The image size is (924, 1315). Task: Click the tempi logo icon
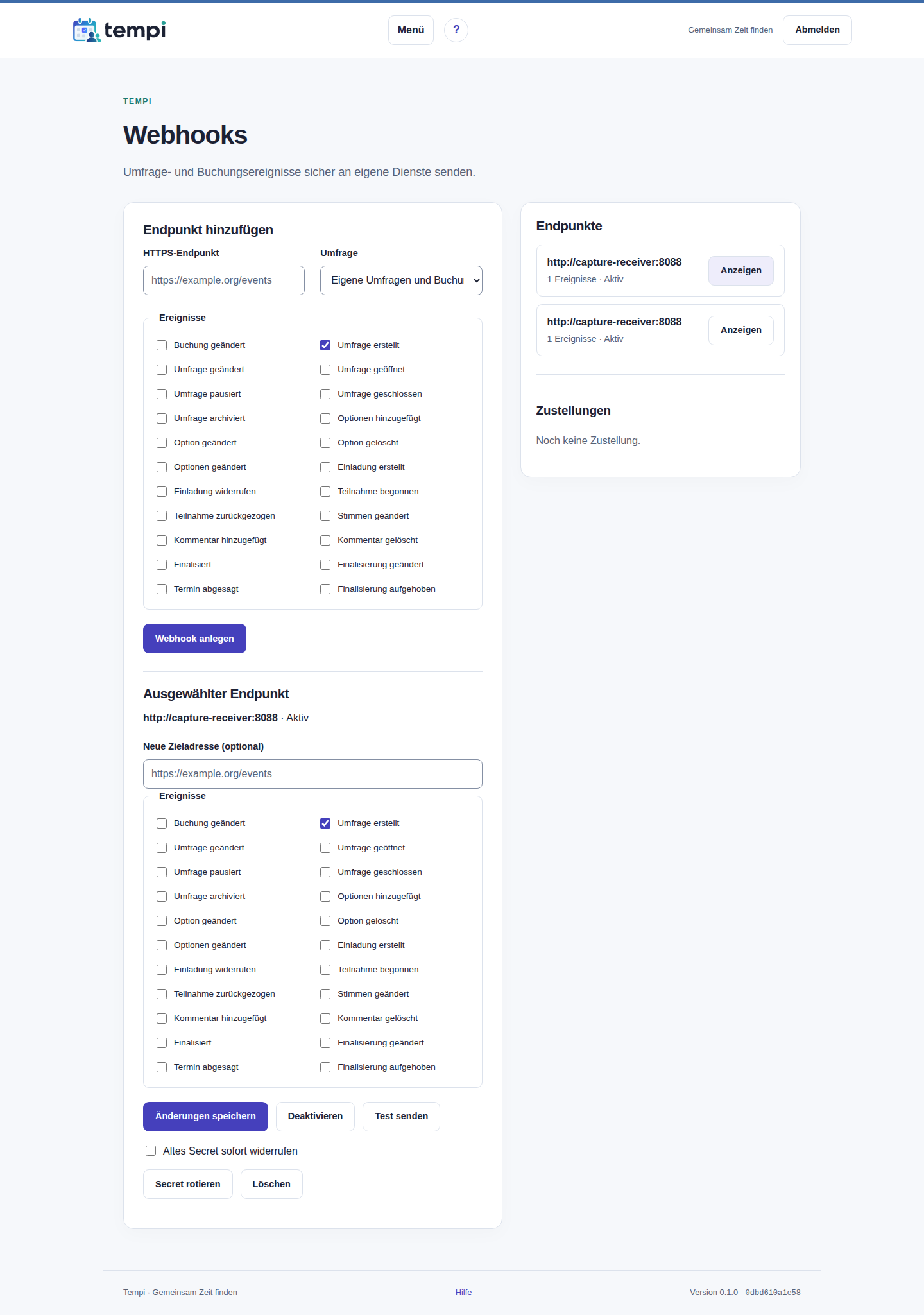87,30
